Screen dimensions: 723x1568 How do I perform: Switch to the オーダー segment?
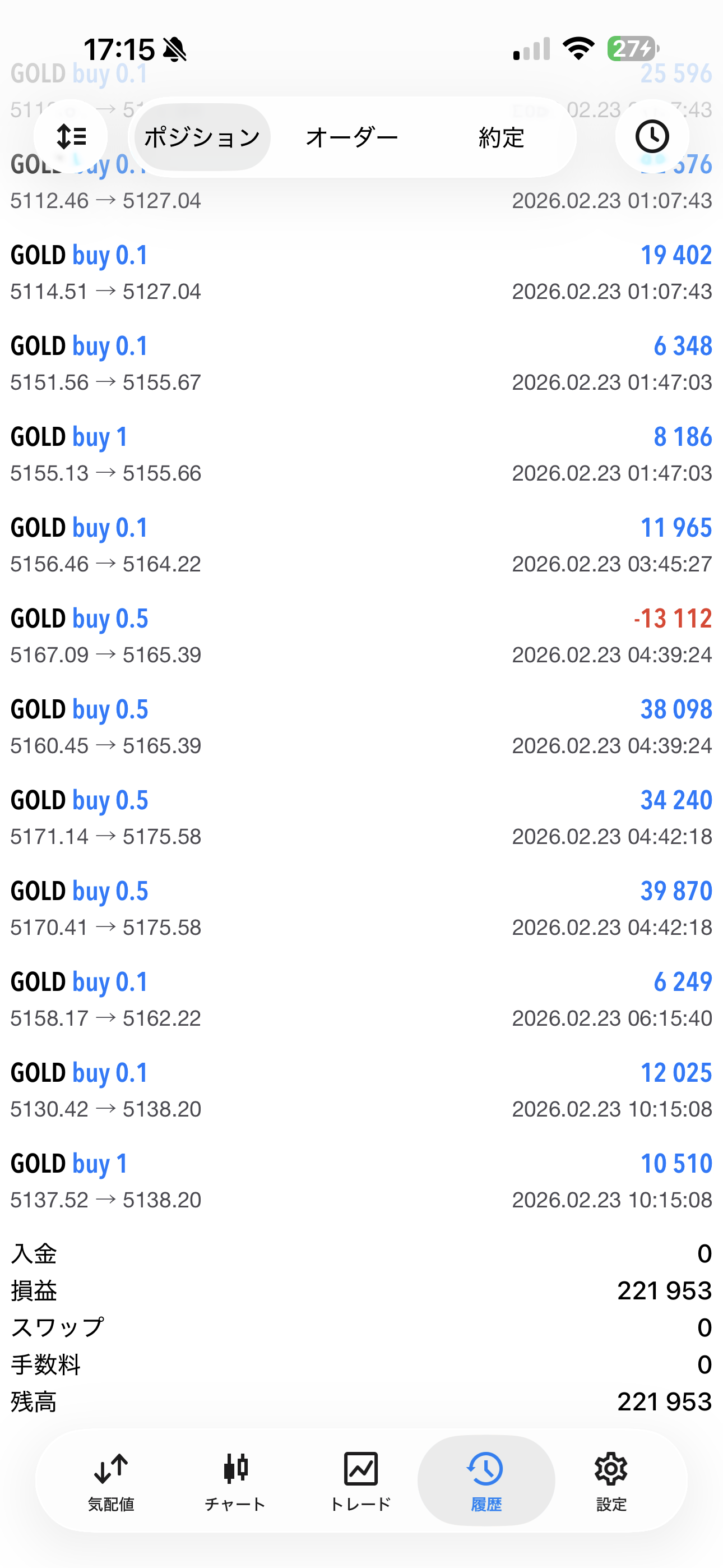[352, 137]
